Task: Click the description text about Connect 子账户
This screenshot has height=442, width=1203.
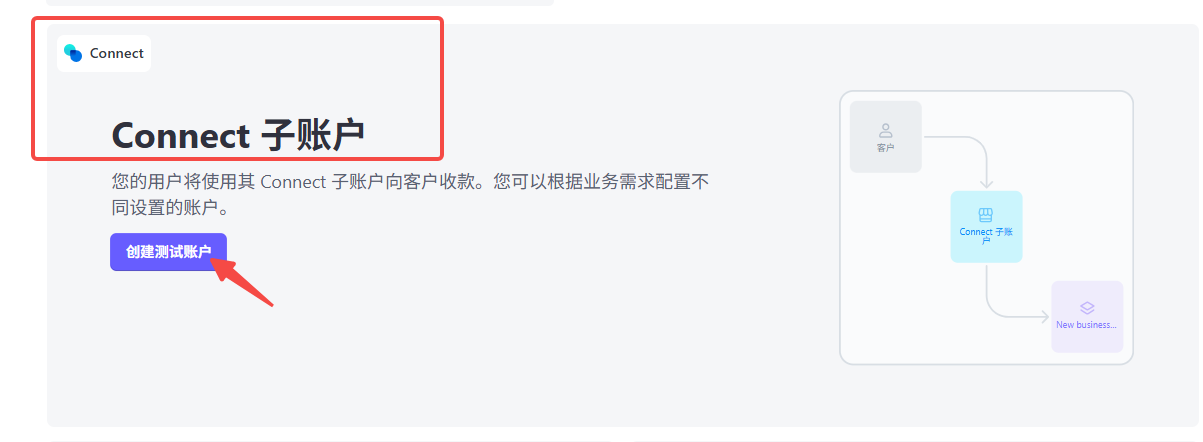Action: 411,196
